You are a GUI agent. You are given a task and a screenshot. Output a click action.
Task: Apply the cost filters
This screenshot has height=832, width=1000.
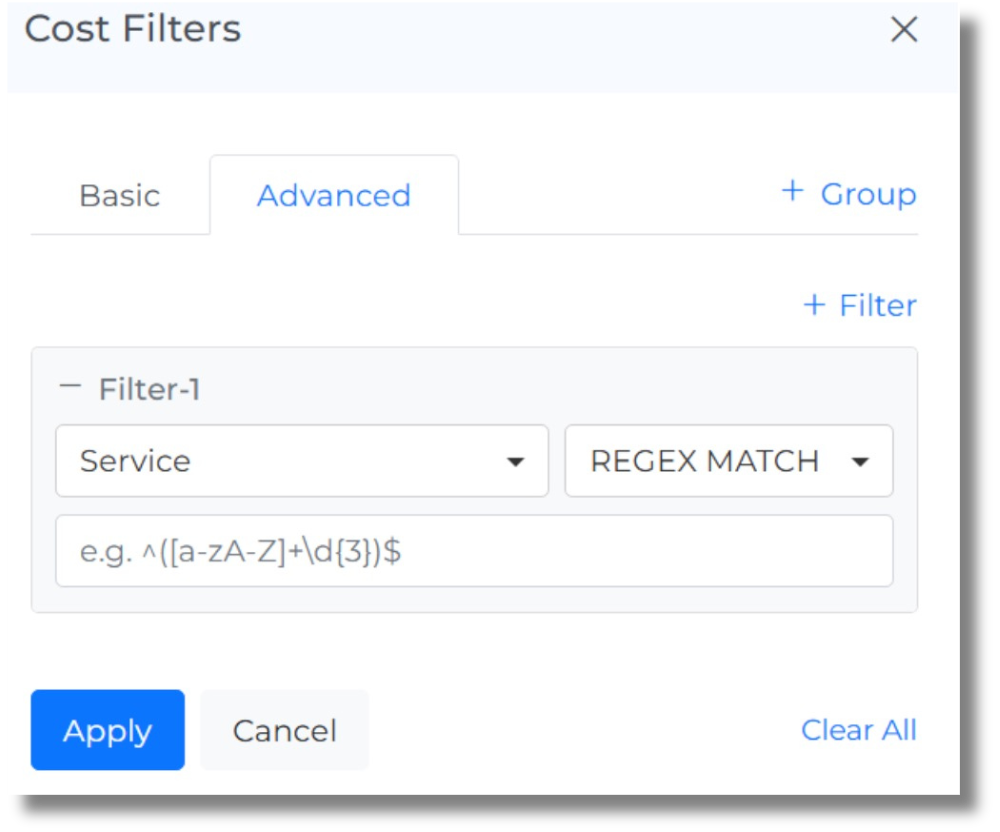click(x=107, y=730)
